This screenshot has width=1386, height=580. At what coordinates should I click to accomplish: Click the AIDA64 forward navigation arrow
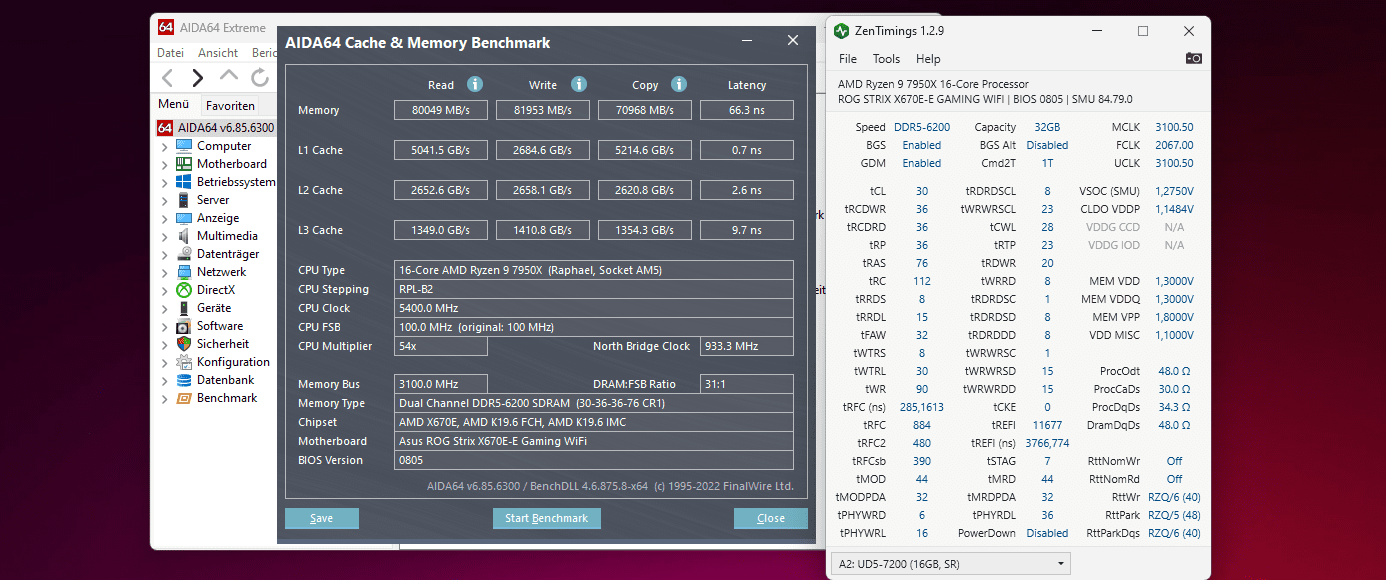click(x=198, y=77)
